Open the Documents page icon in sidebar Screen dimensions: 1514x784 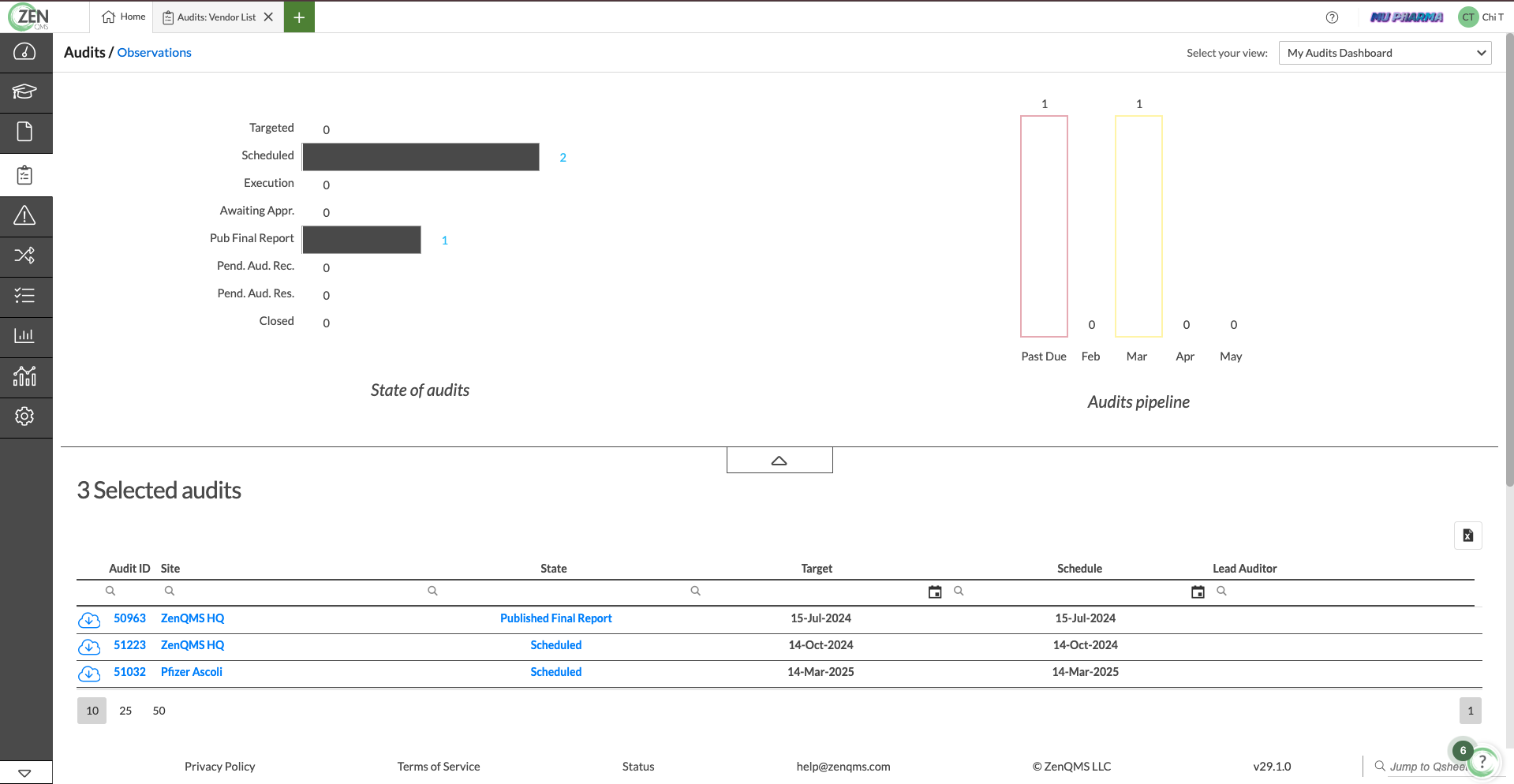[x=24, y=133]
